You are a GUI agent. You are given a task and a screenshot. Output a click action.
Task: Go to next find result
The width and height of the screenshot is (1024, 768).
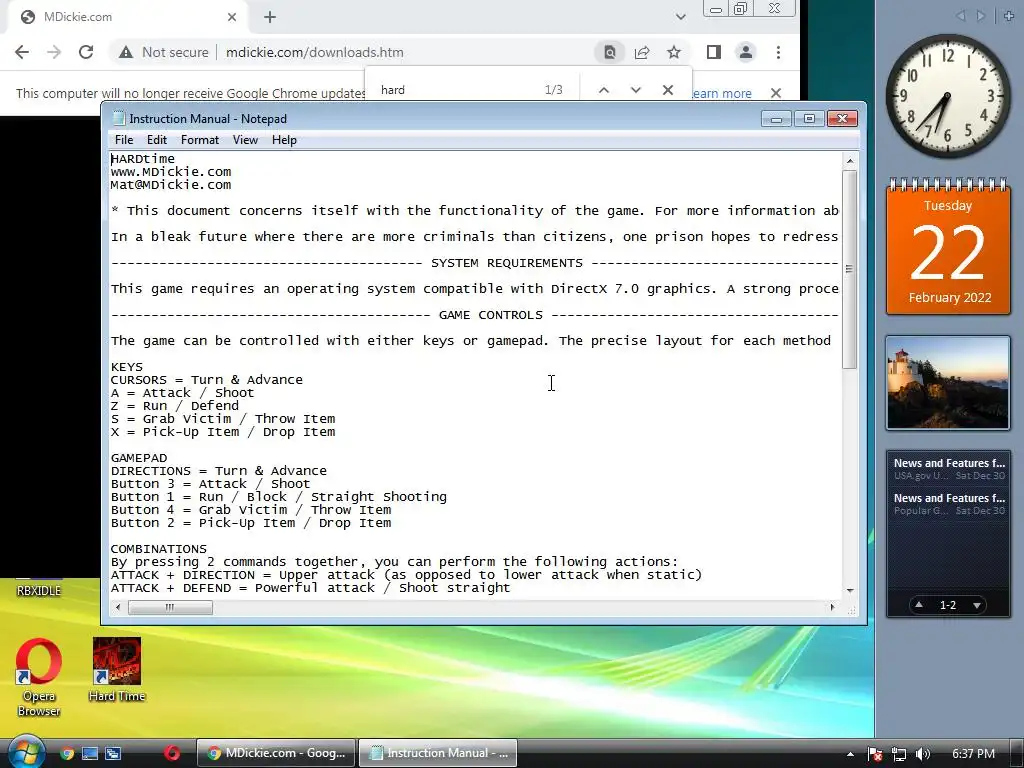point(635,90)
